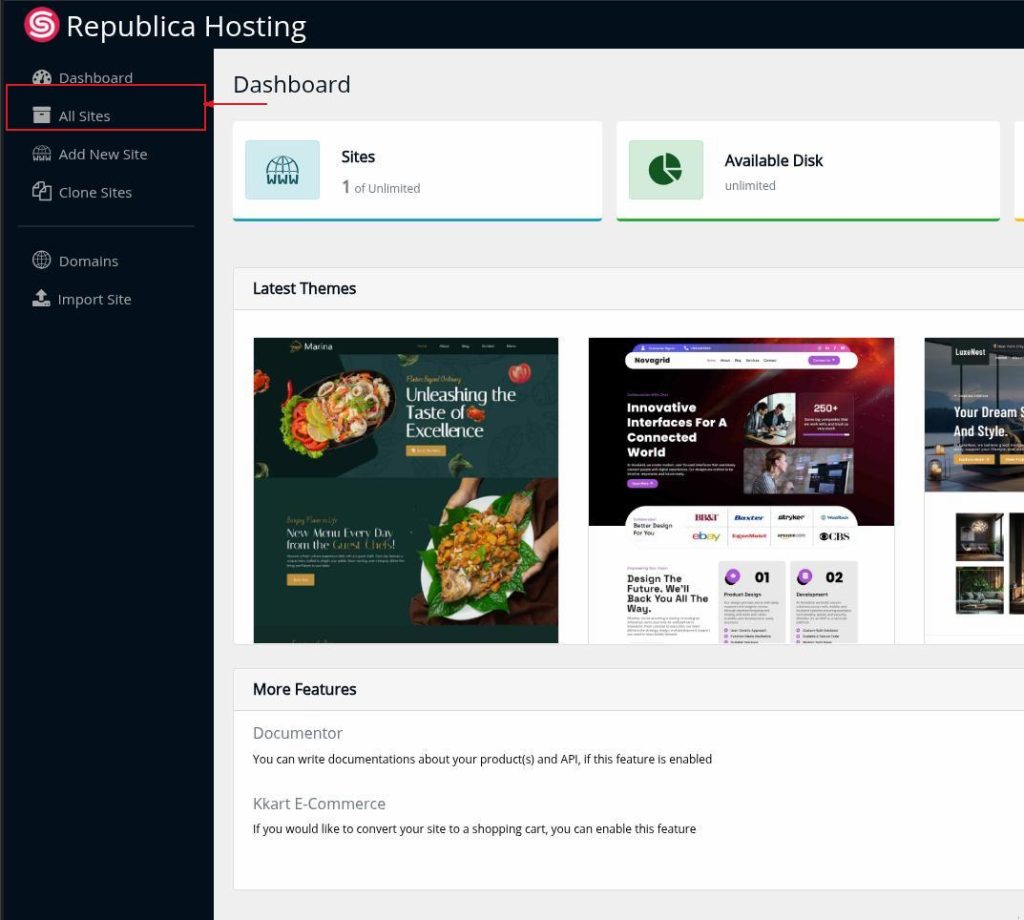Click the WWW globe icon in Sites card
The height and width of the screenshot is (920, 1024).
tap(282, 170)
